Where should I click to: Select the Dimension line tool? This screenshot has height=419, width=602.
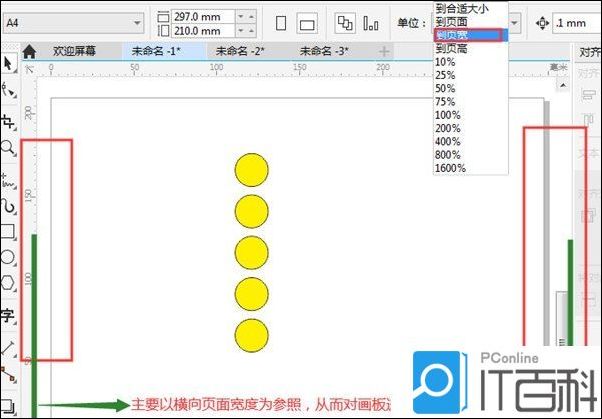tap(8, 348)
